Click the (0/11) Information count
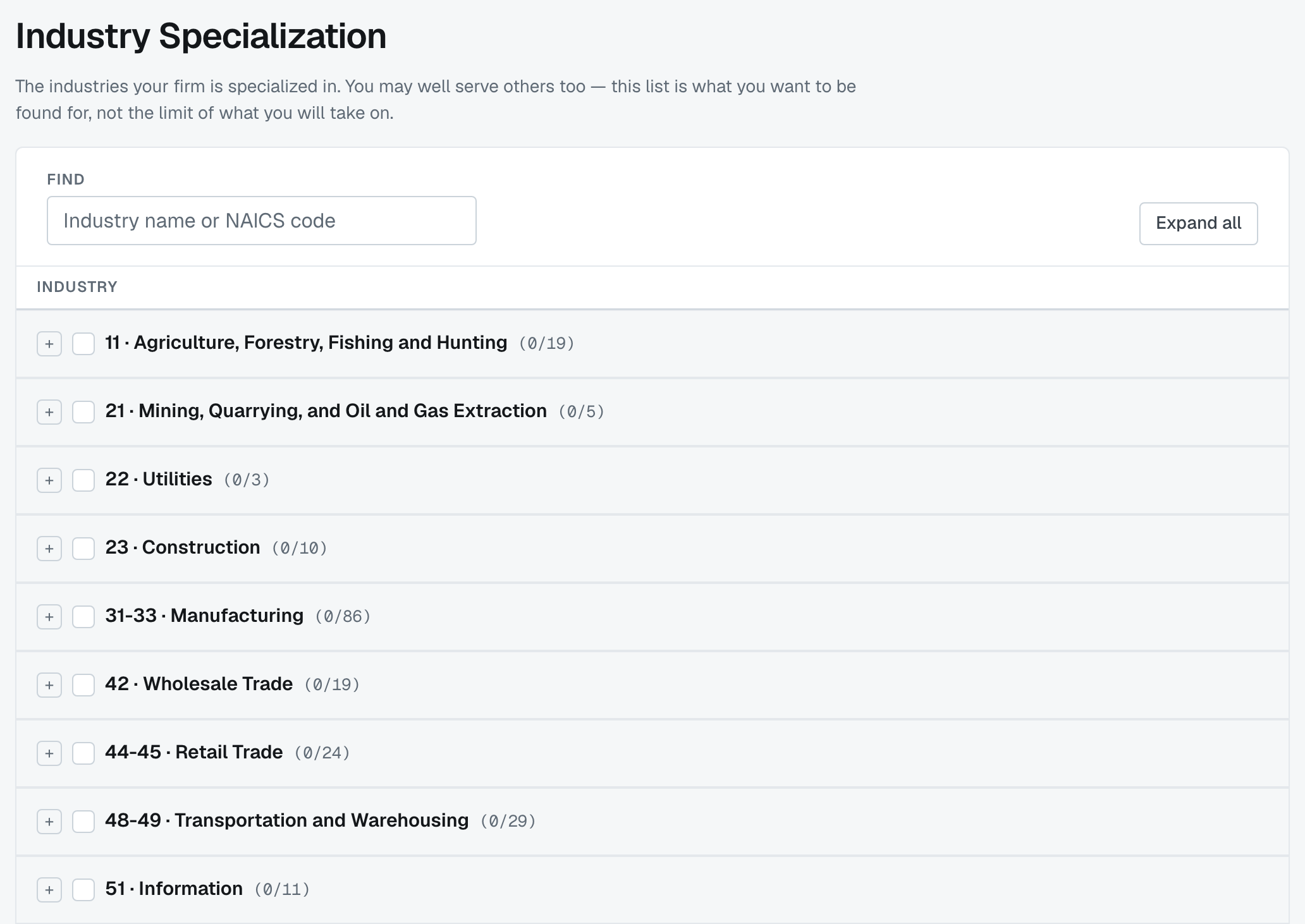Image resolution: width=1305 pixels, height=924 pixels. pos(282,889)
